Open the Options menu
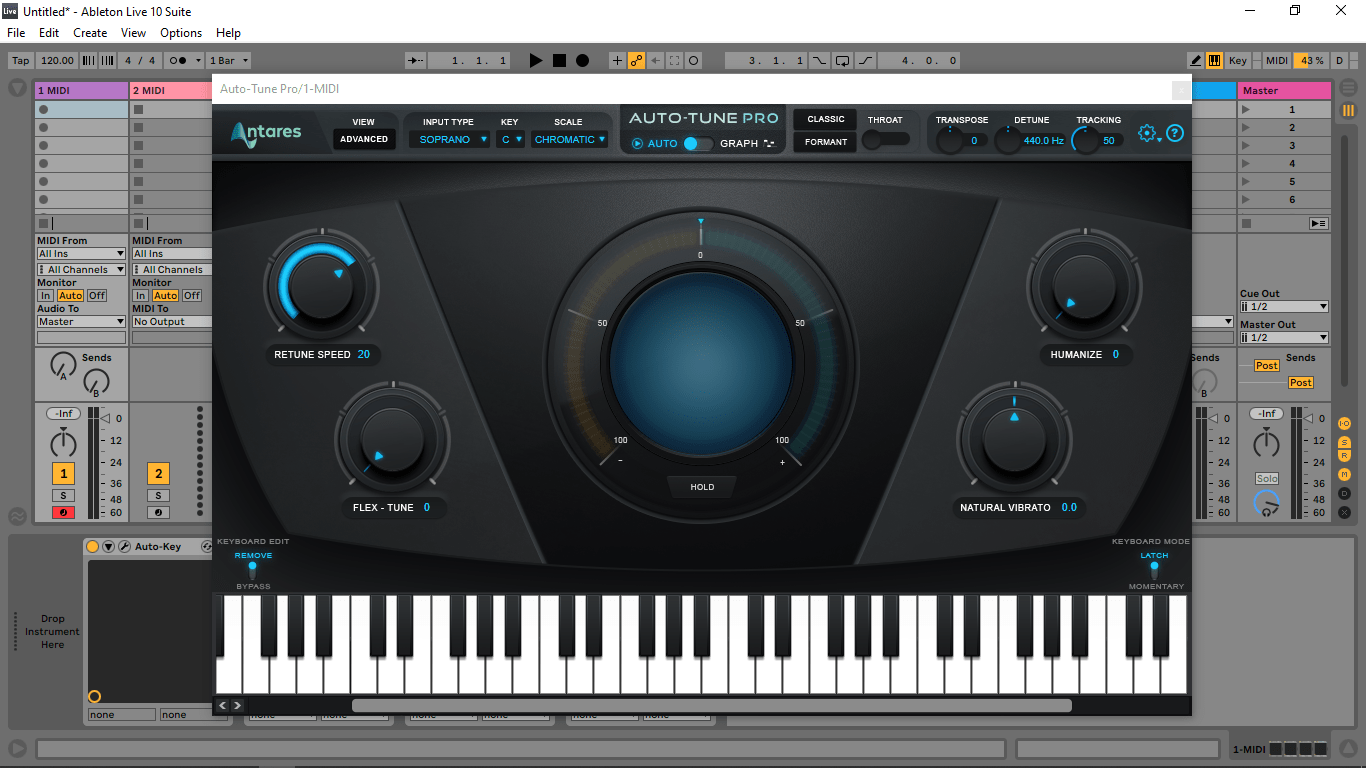1366x768 pixels. [181, 33]
